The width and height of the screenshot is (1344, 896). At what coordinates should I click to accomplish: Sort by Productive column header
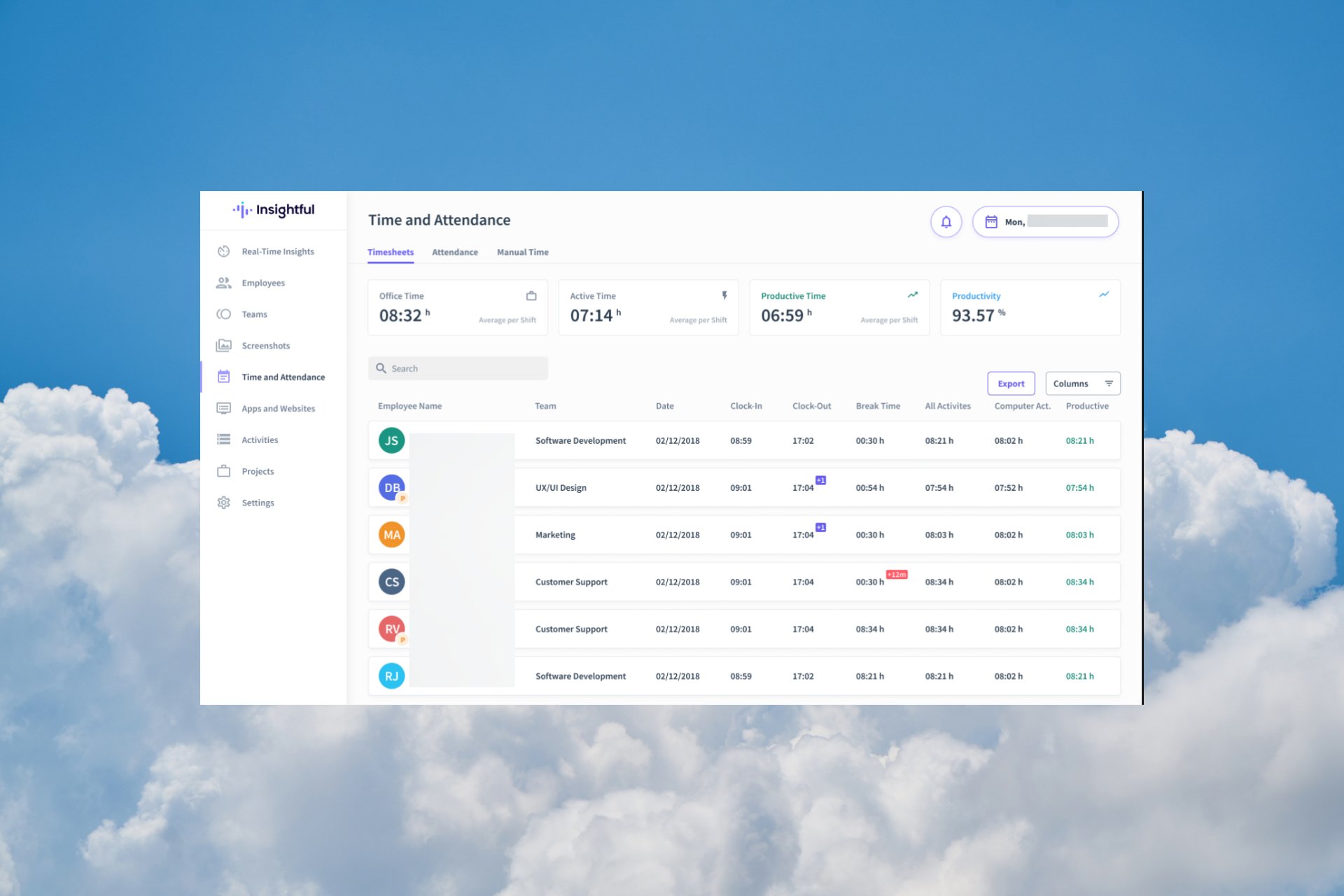(1087, 406)
